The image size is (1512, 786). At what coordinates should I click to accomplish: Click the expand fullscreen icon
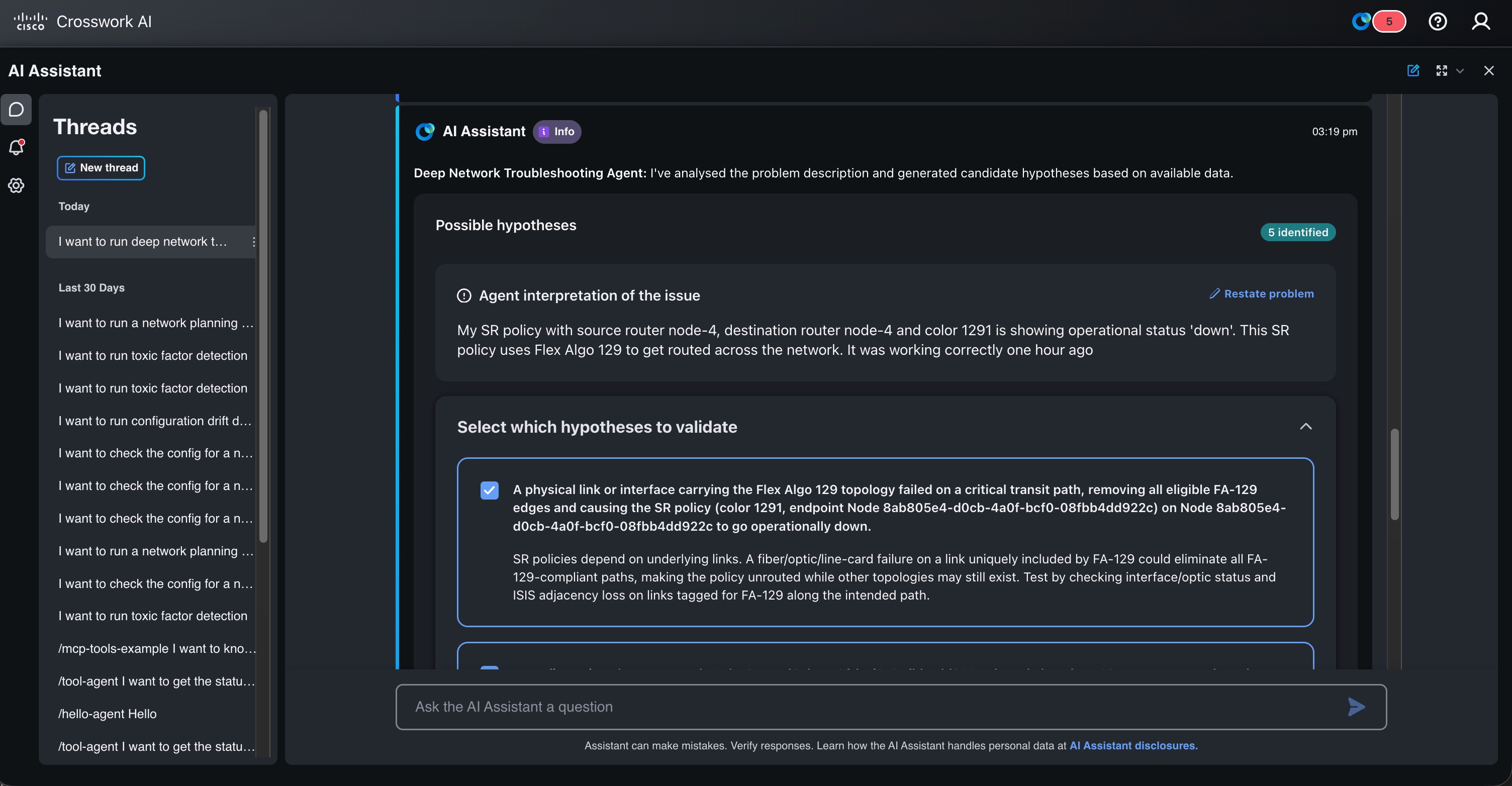coord(1442,70)
